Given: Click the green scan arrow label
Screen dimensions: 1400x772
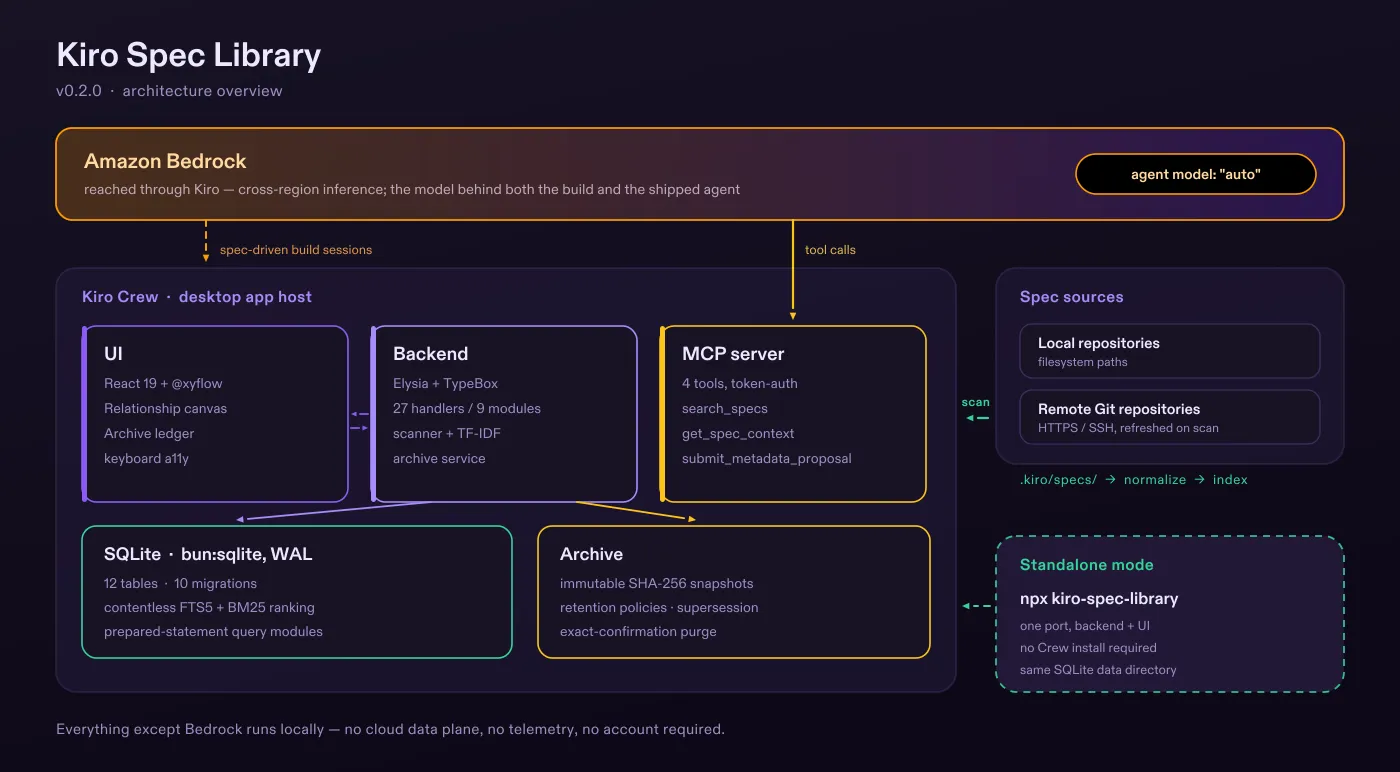Looking at the screenshot, I should pos(976,402).
